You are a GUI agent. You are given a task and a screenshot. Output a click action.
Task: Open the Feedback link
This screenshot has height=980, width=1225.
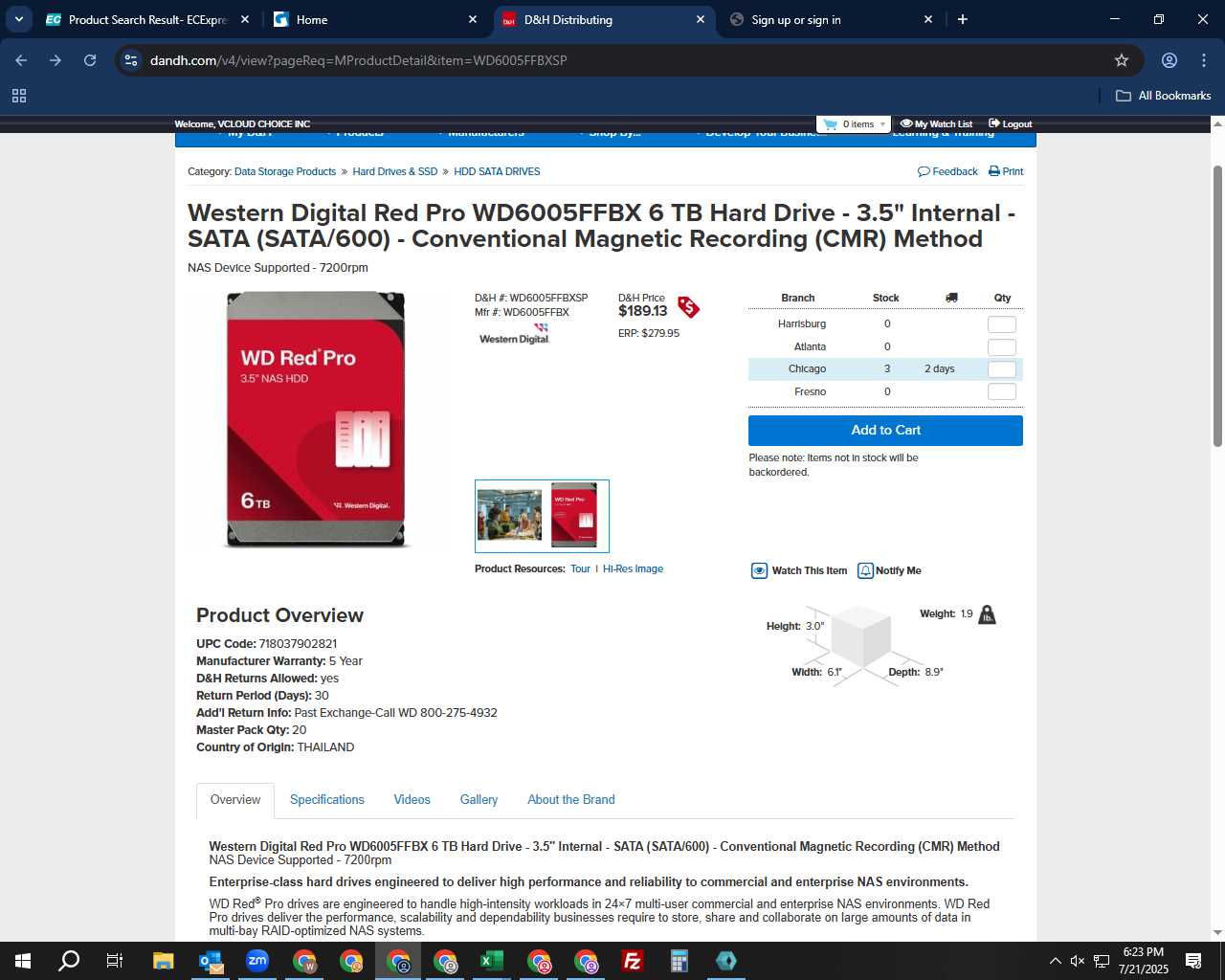(947, 171)
